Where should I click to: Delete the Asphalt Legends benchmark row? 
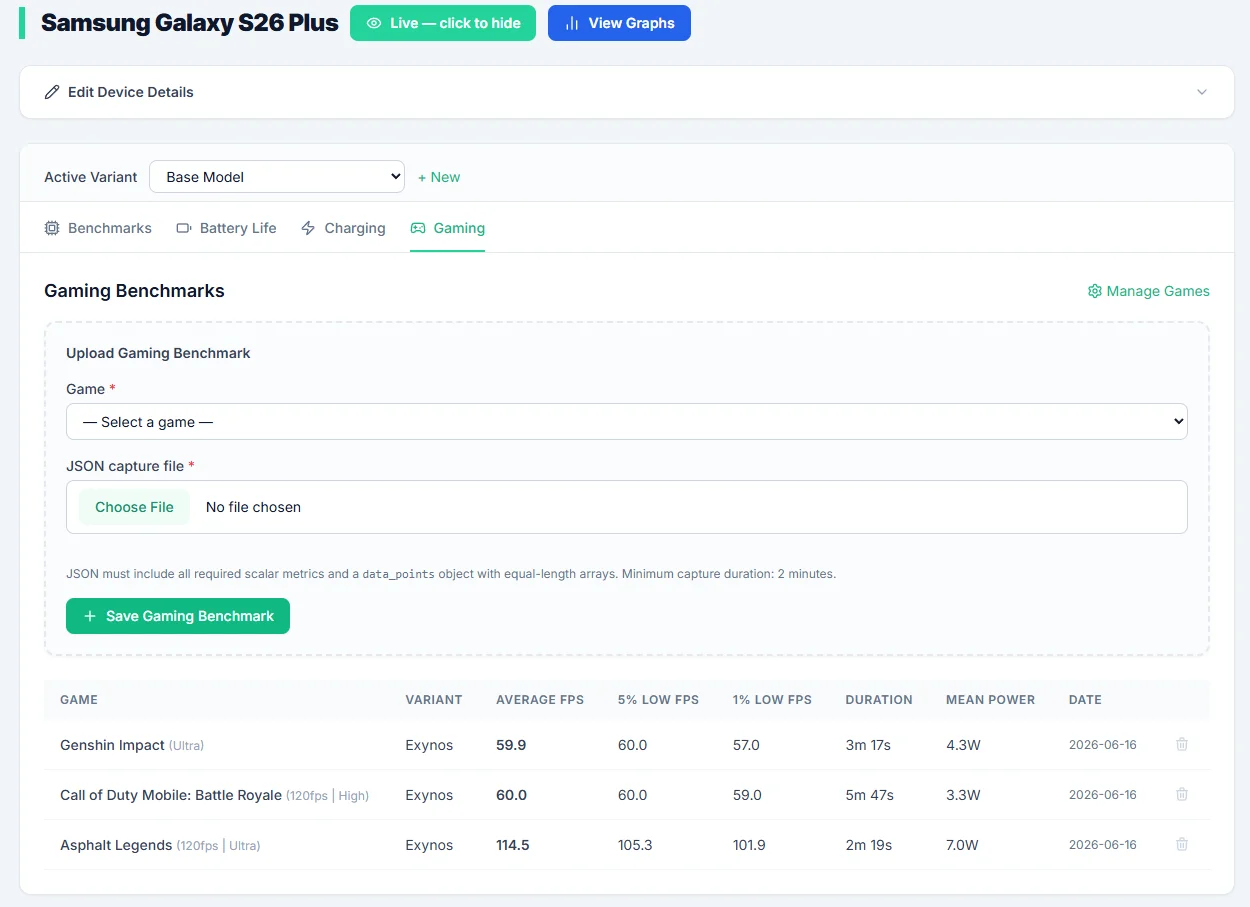tap(1182, 844)
